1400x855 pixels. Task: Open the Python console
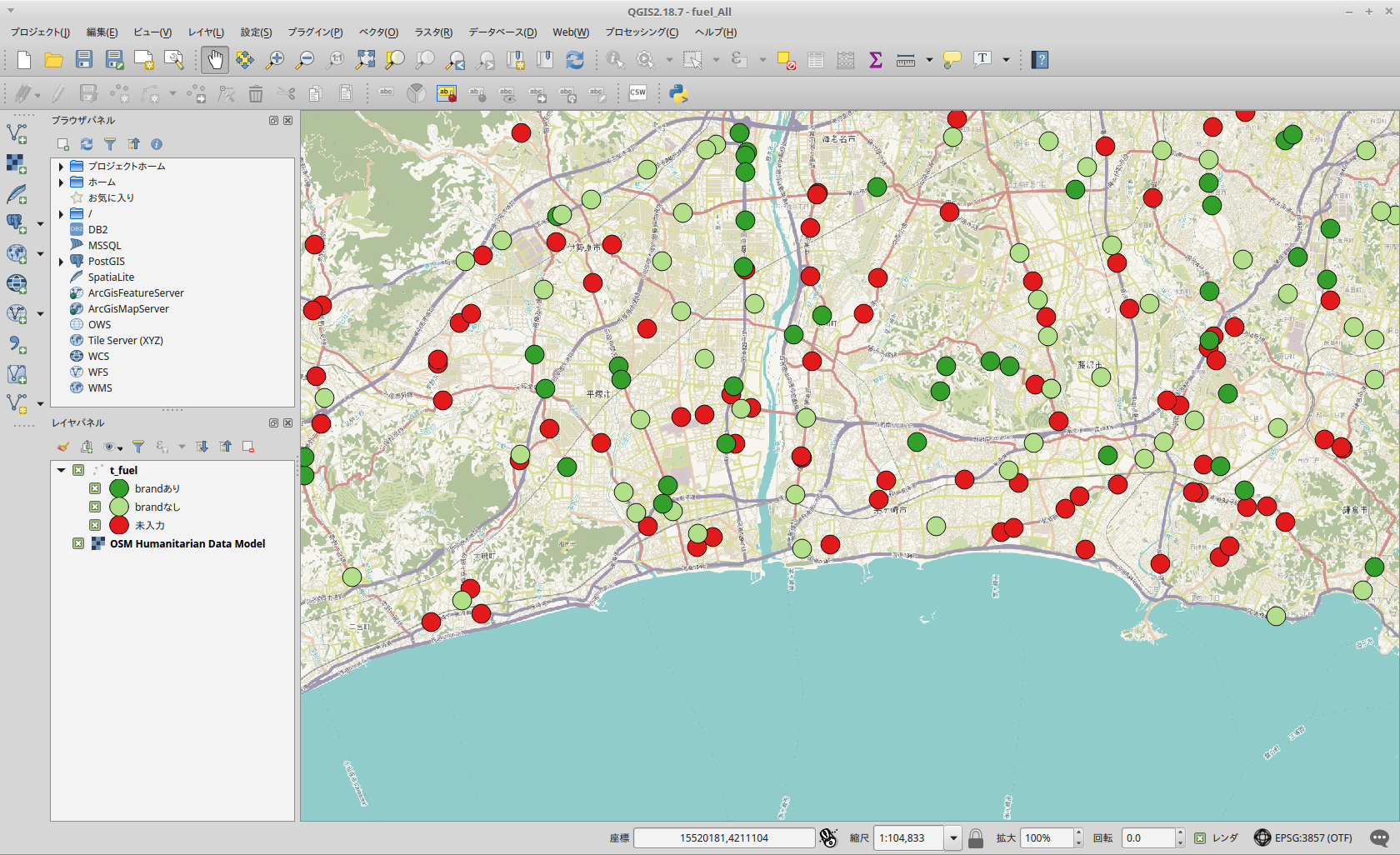678,93
